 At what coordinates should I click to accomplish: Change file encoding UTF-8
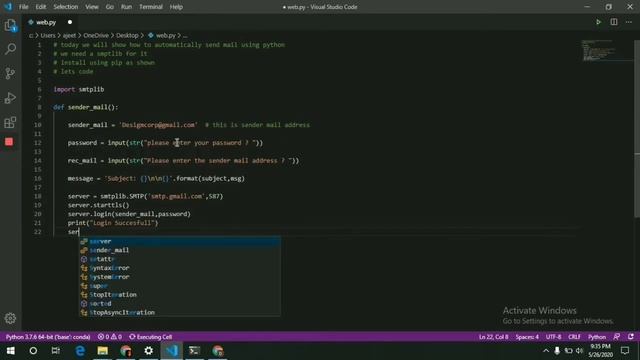click(553, 337)
